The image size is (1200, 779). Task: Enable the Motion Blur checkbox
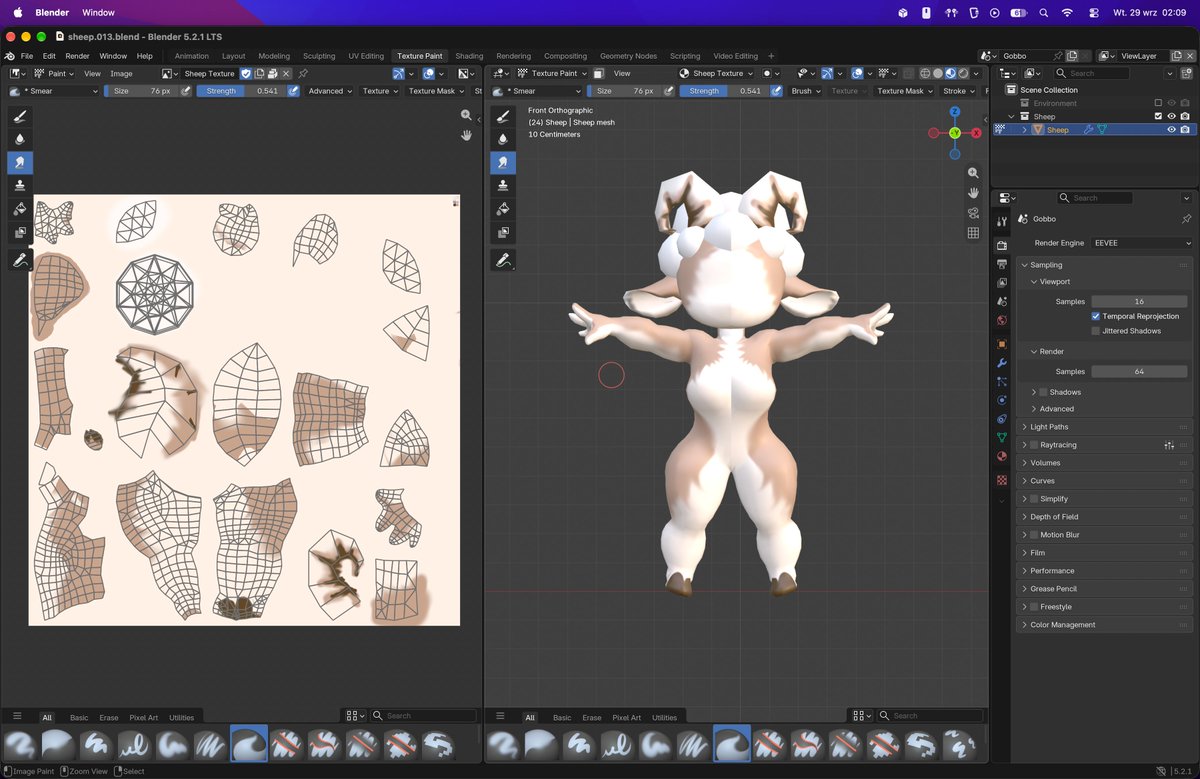pyautogui.click(x=1035, y=535)
